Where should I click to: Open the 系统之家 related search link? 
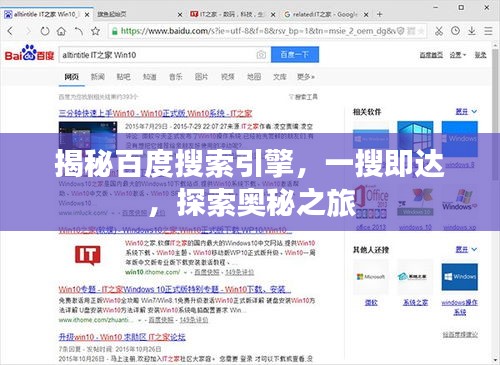[x=415, y=302]
